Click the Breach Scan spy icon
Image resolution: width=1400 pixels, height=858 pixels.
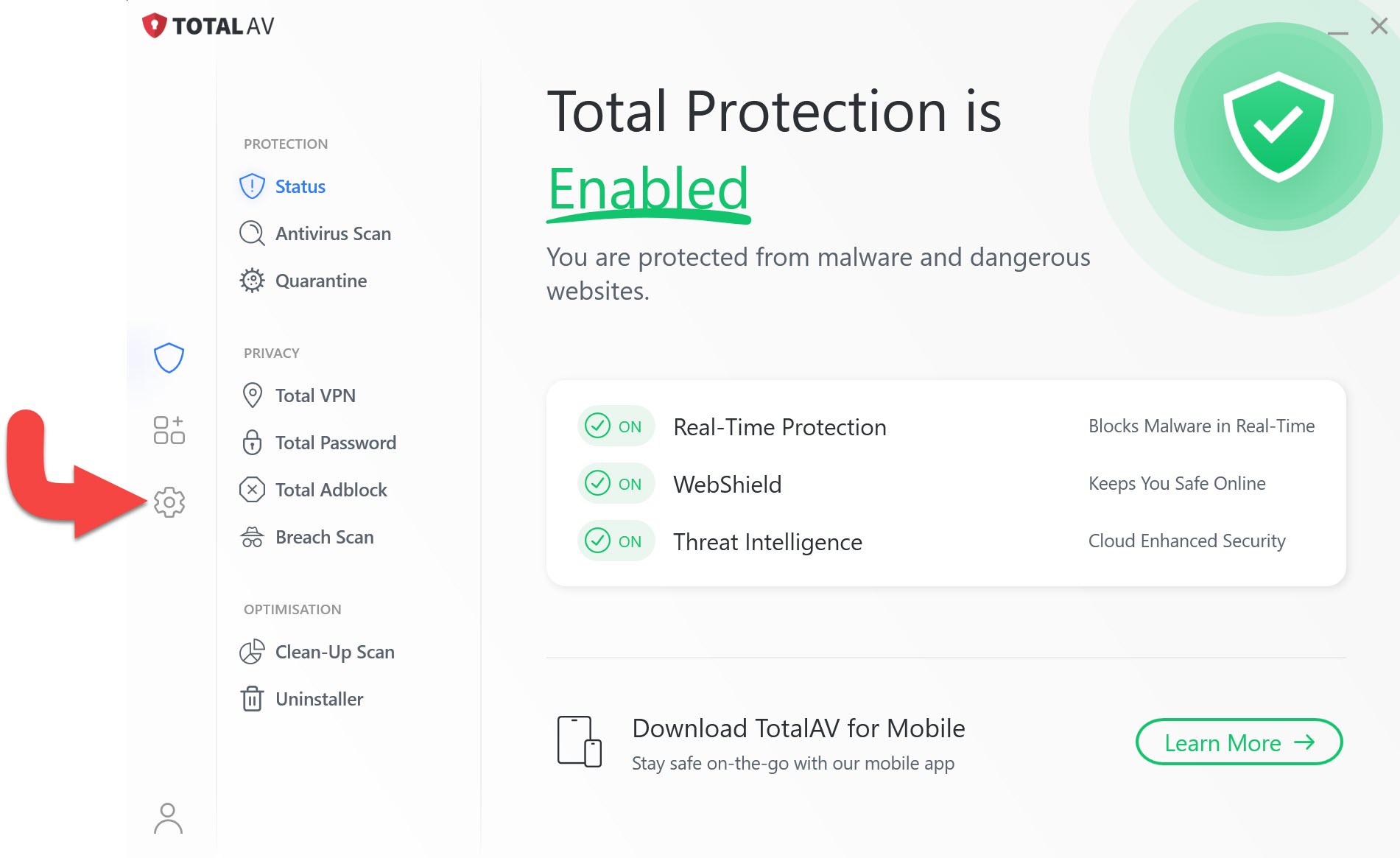[x=252, y=537]
